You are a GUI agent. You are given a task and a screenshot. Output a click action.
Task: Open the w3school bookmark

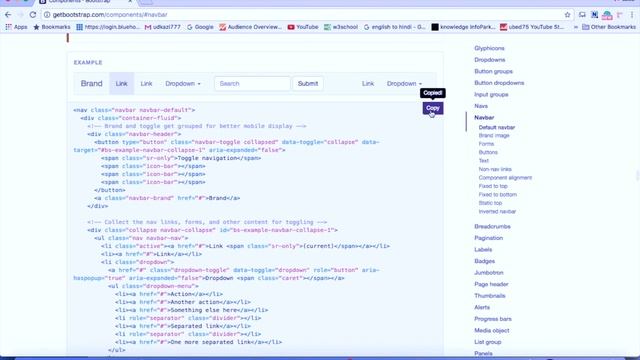coord(341,27)
